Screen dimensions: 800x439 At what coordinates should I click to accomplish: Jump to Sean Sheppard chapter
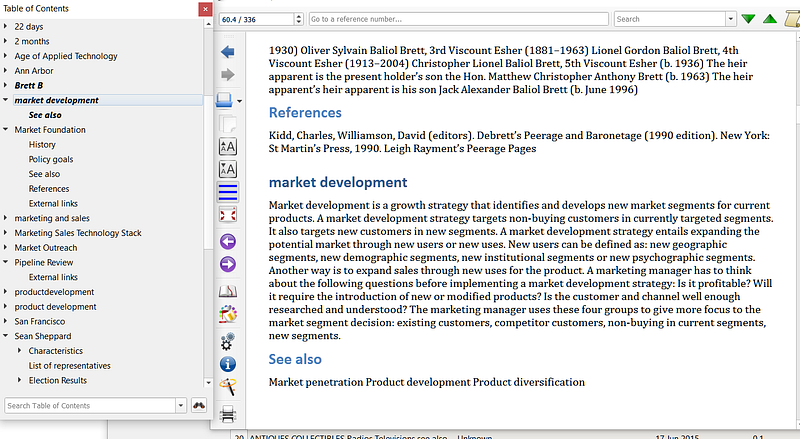[42, 336]
